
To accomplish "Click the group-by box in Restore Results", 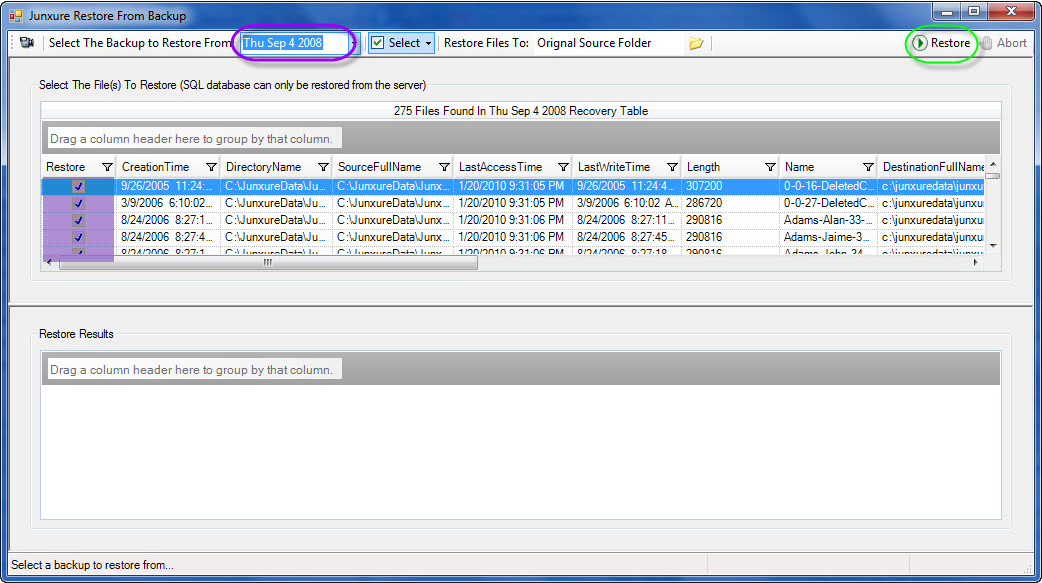I will [x=194, y=370].
